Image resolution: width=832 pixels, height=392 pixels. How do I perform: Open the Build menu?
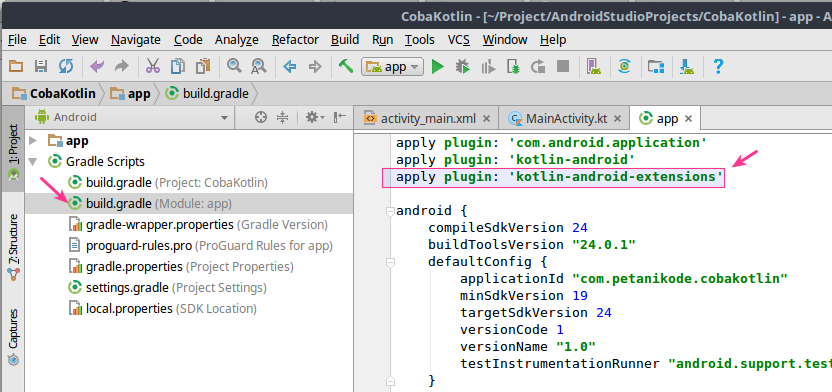pos(345,40)
